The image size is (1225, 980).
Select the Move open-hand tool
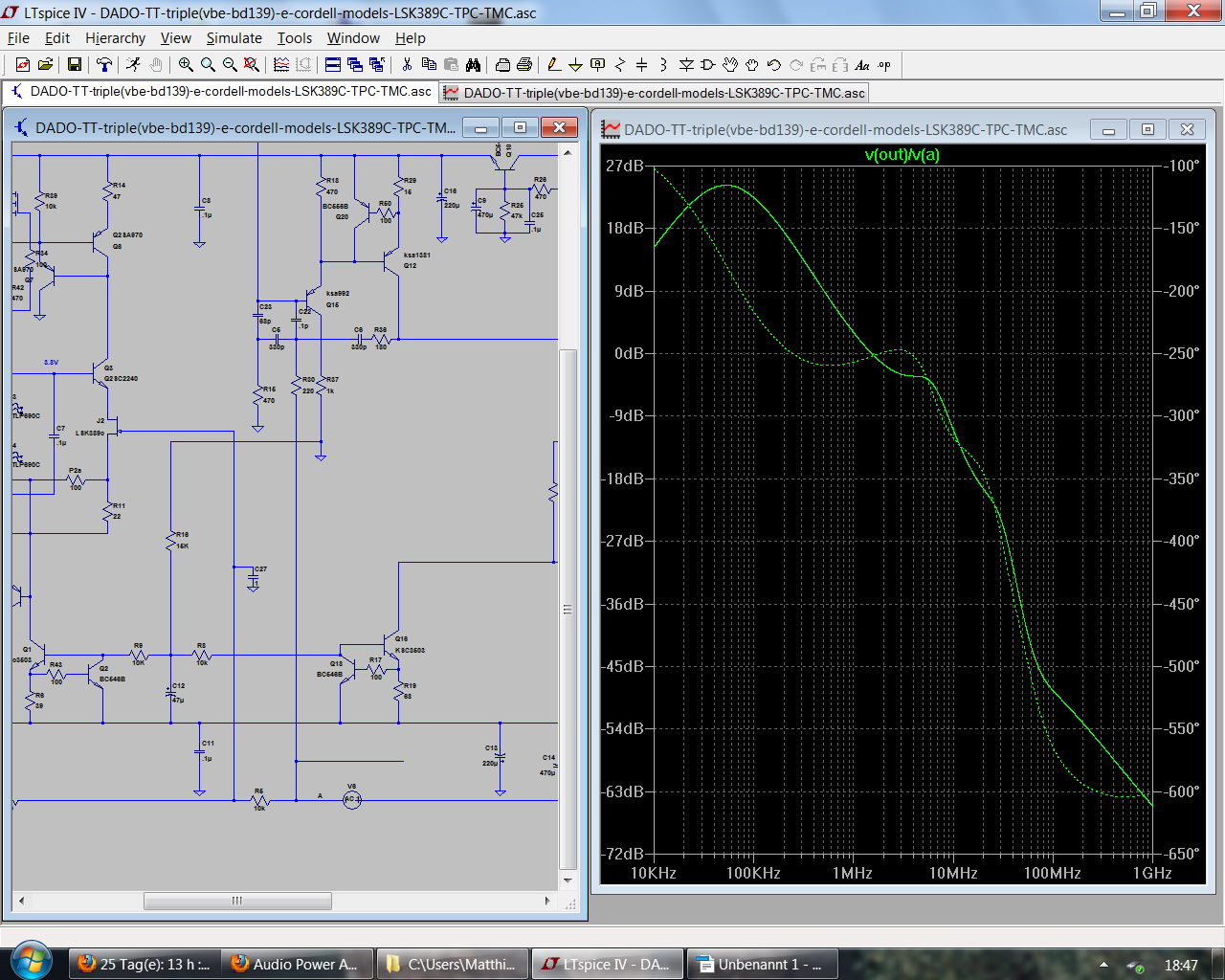tap(730, 64)
